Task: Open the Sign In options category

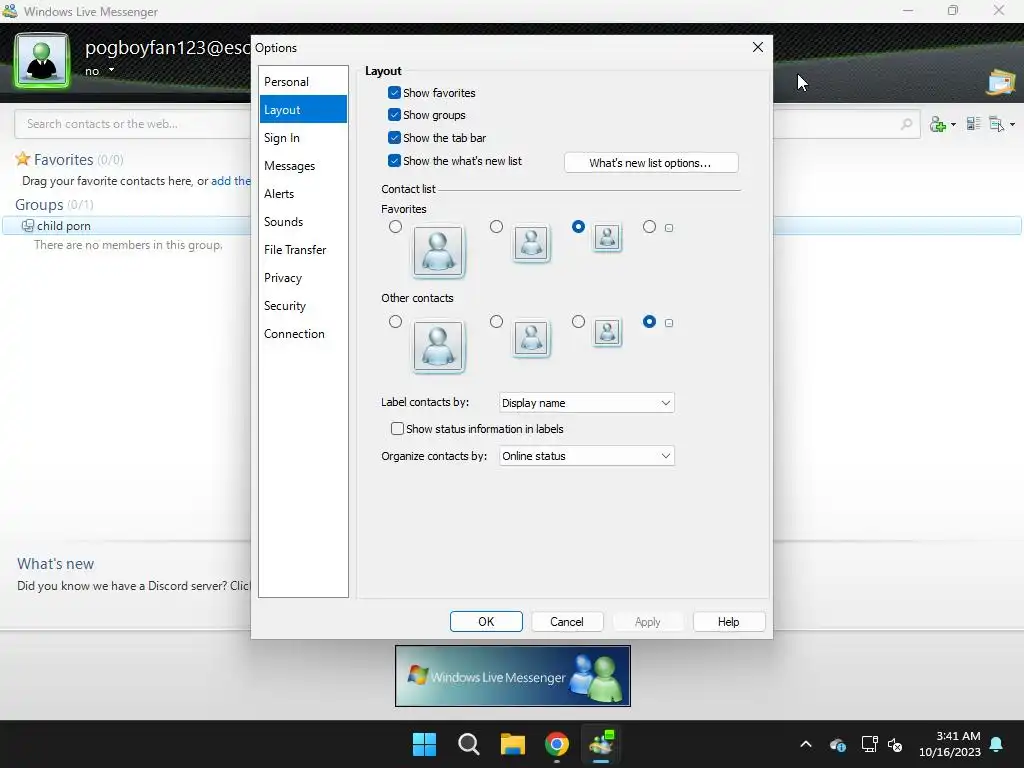Action: 303,138
